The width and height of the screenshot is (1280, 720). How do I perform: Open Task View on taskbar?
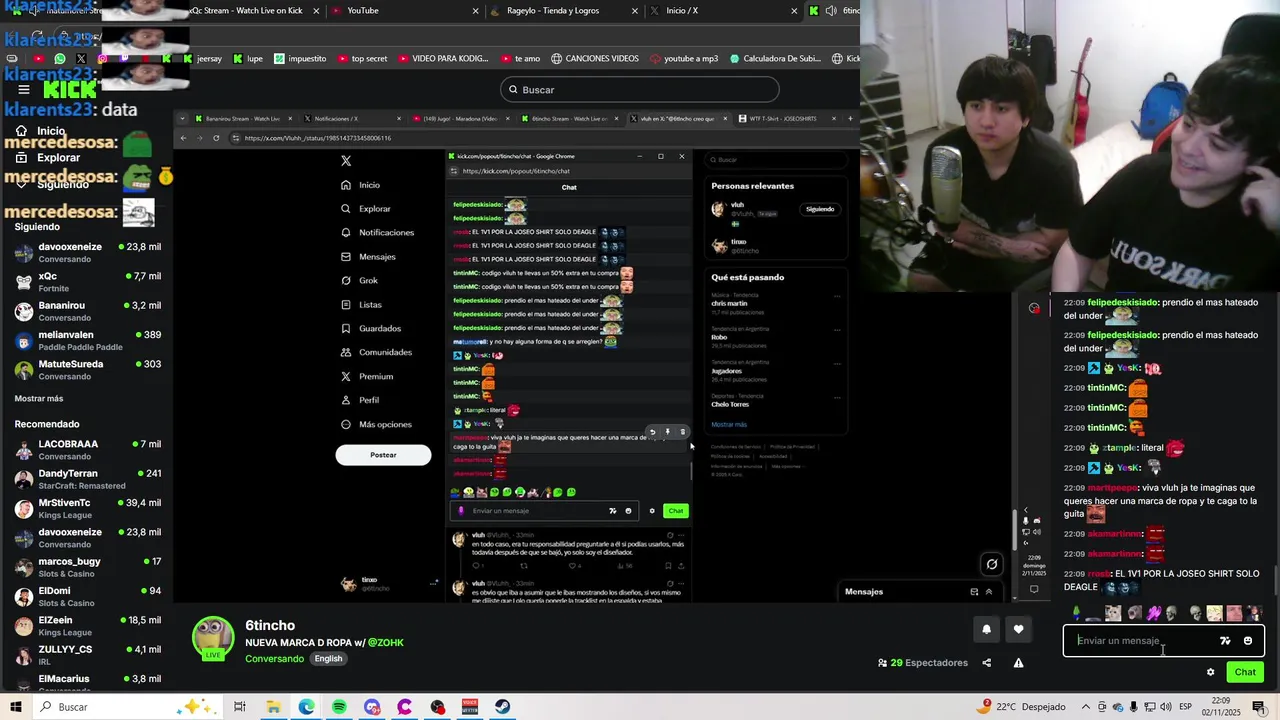pyautogui.click(x=240, y=707)
